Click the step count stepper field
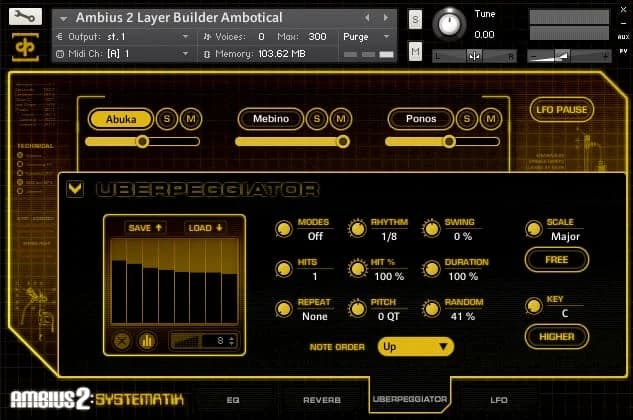The height and width of the screenshot is (420, 633). point(204,341)
